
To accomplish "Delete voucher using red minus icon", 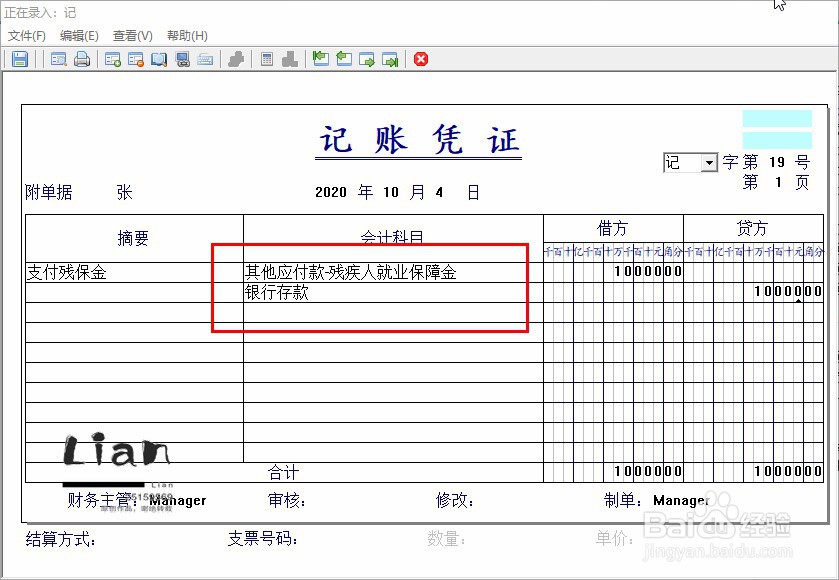I will coord(136,59).
